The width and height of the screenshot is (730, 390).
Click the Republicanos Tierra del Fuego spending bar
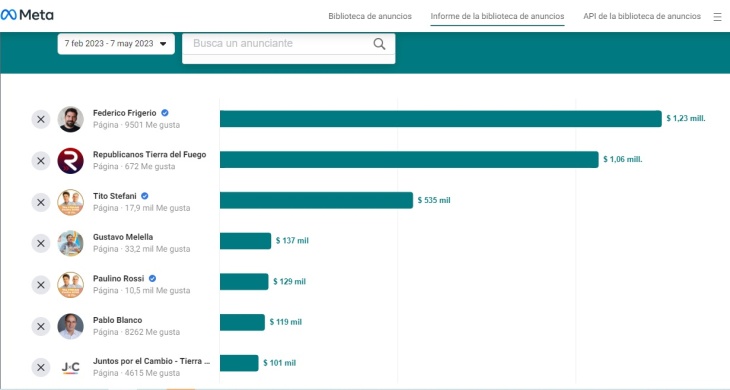(409, 160)
